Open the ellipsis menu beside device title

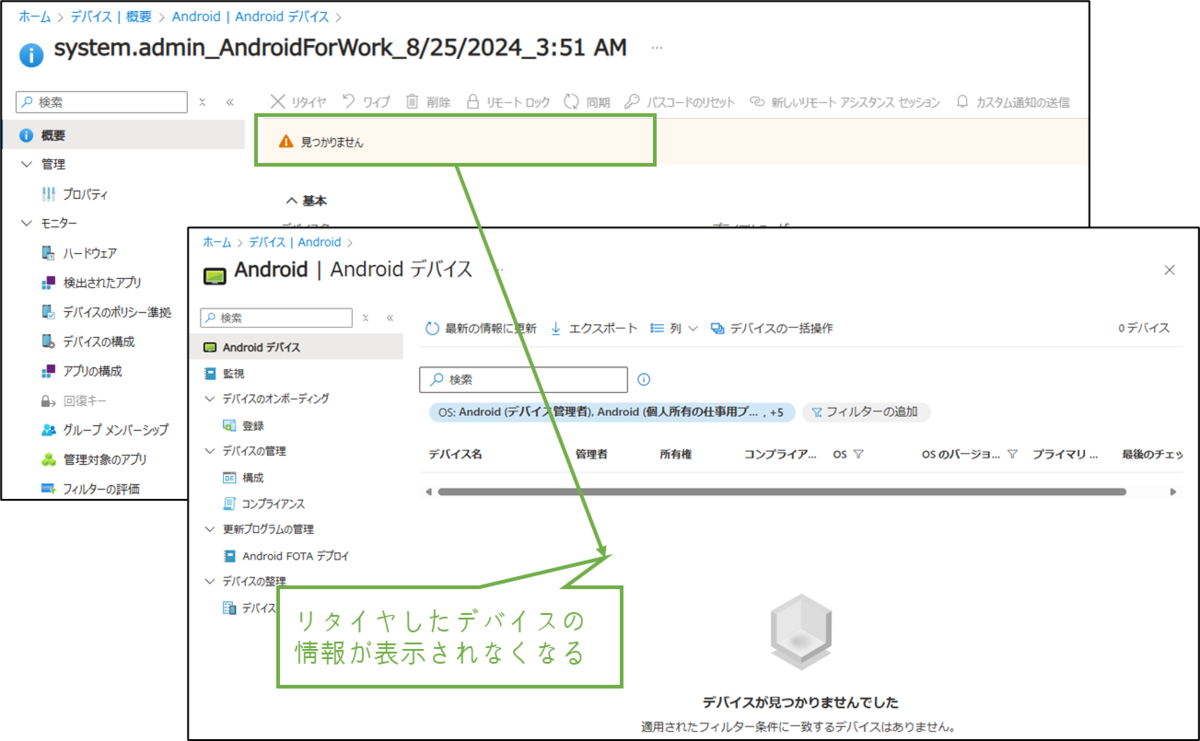click(657, 47)
